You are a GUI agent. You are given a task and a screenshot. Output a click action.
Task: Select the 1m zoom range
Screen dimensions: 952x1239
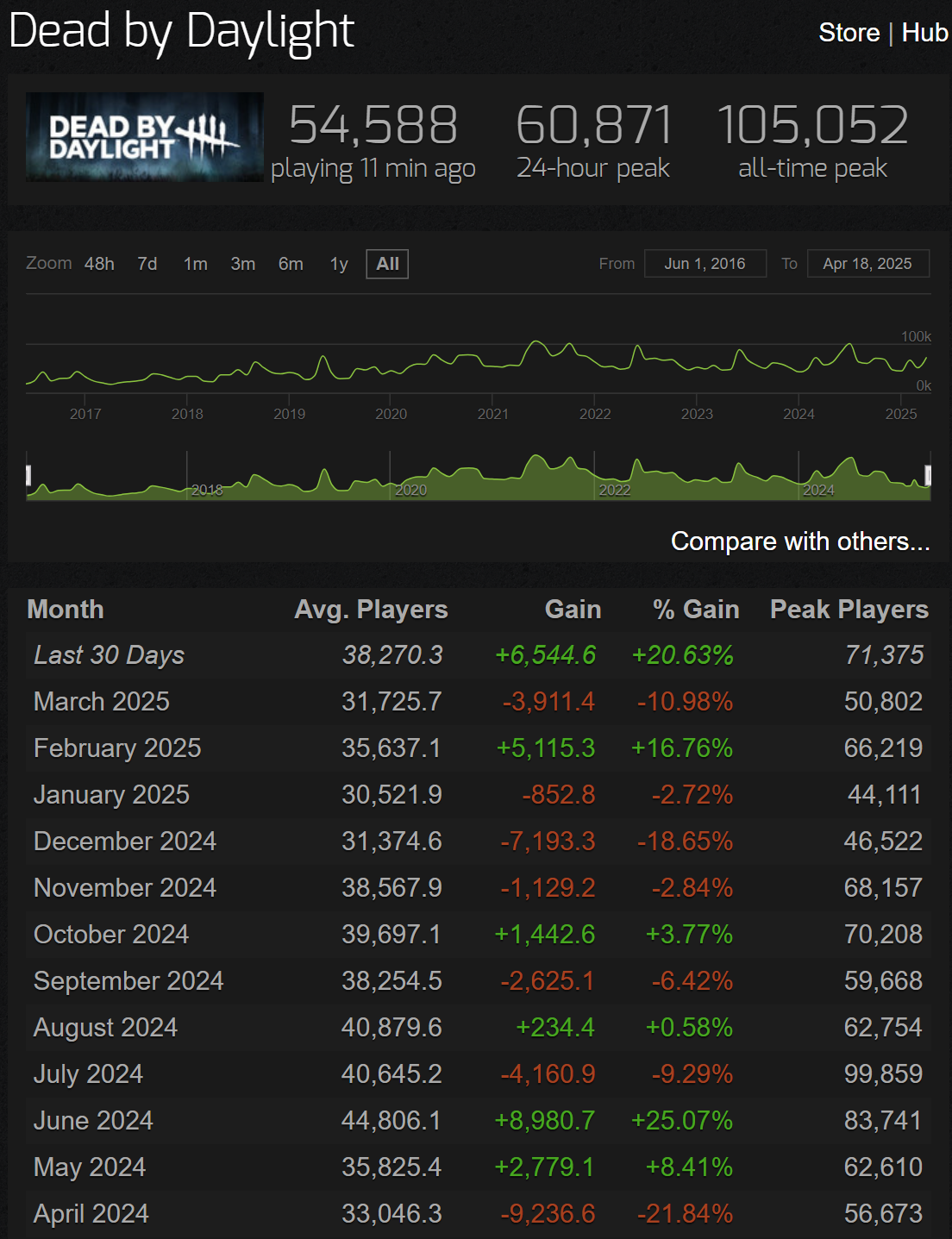click(195, 264)
